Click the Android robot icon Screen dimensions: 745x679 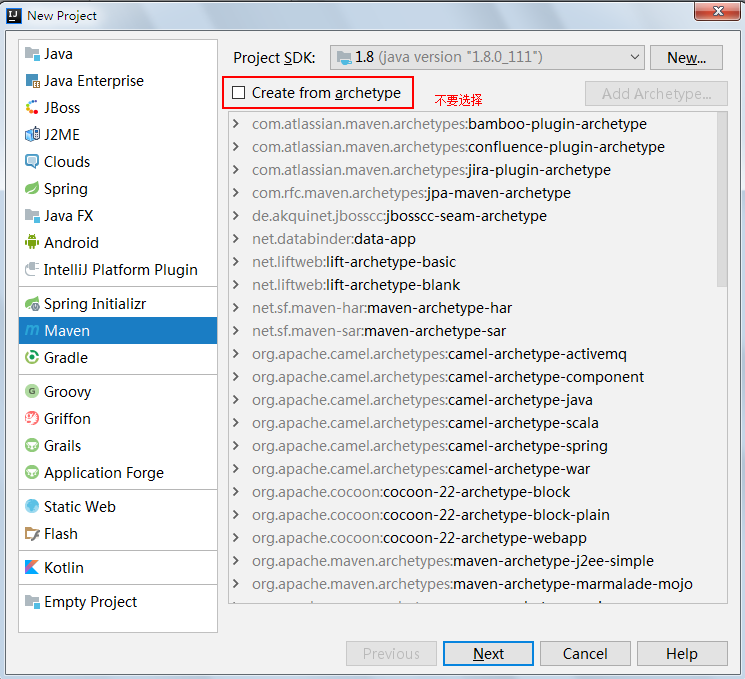pos(32,243)
